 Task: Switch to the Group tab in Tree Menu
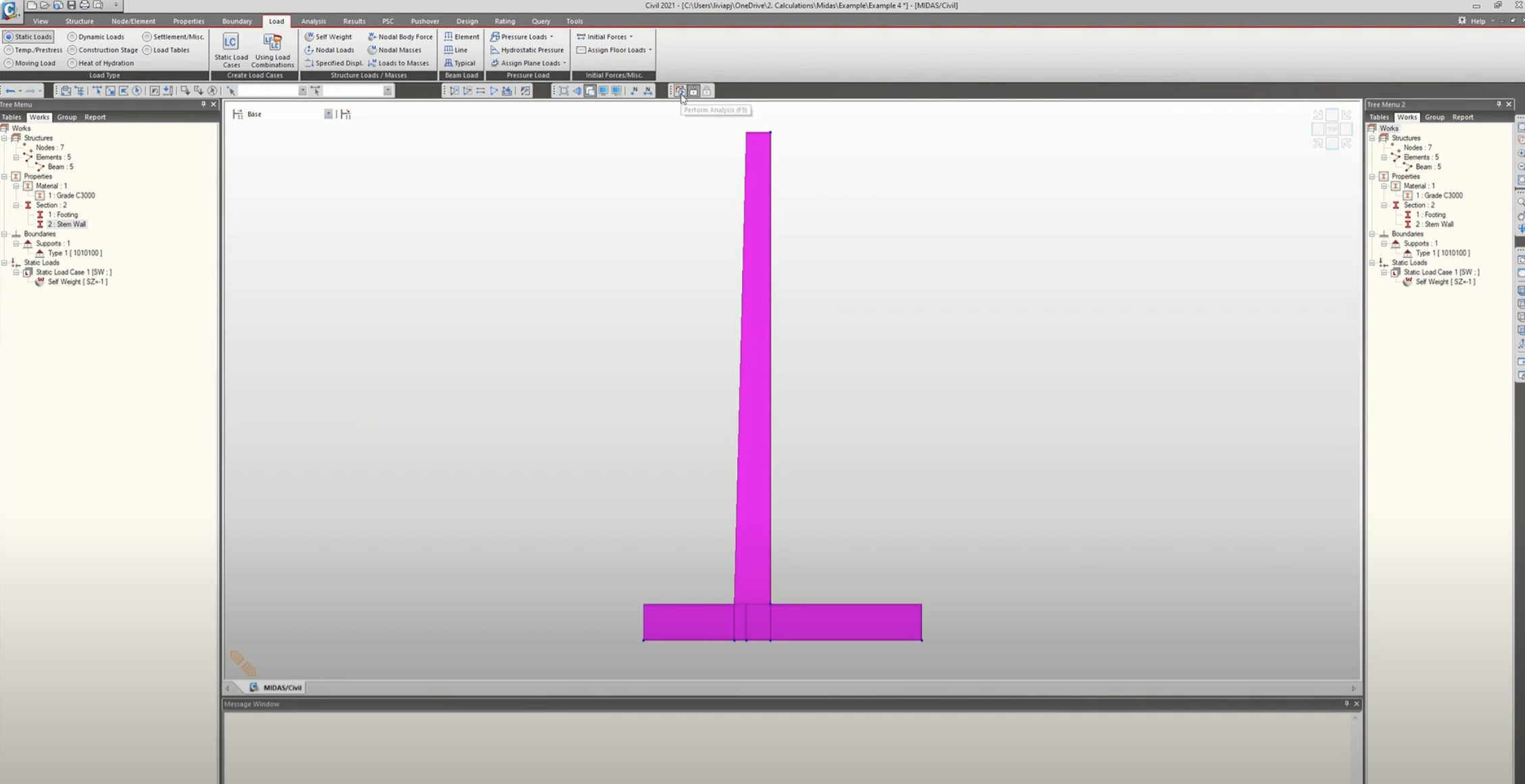coord(66,117)
